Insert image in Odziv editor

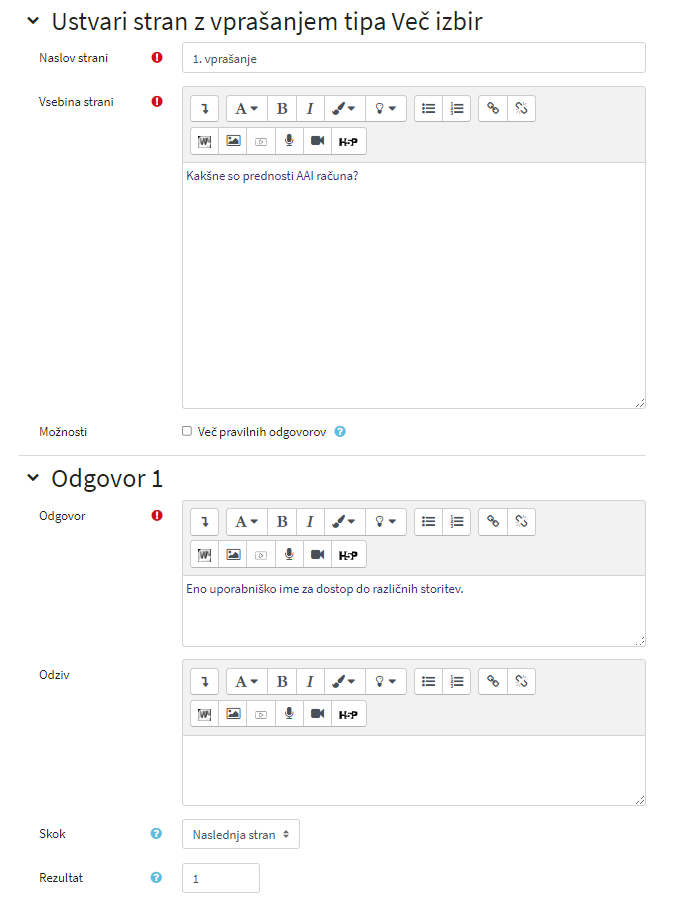(x=233, y=714)
